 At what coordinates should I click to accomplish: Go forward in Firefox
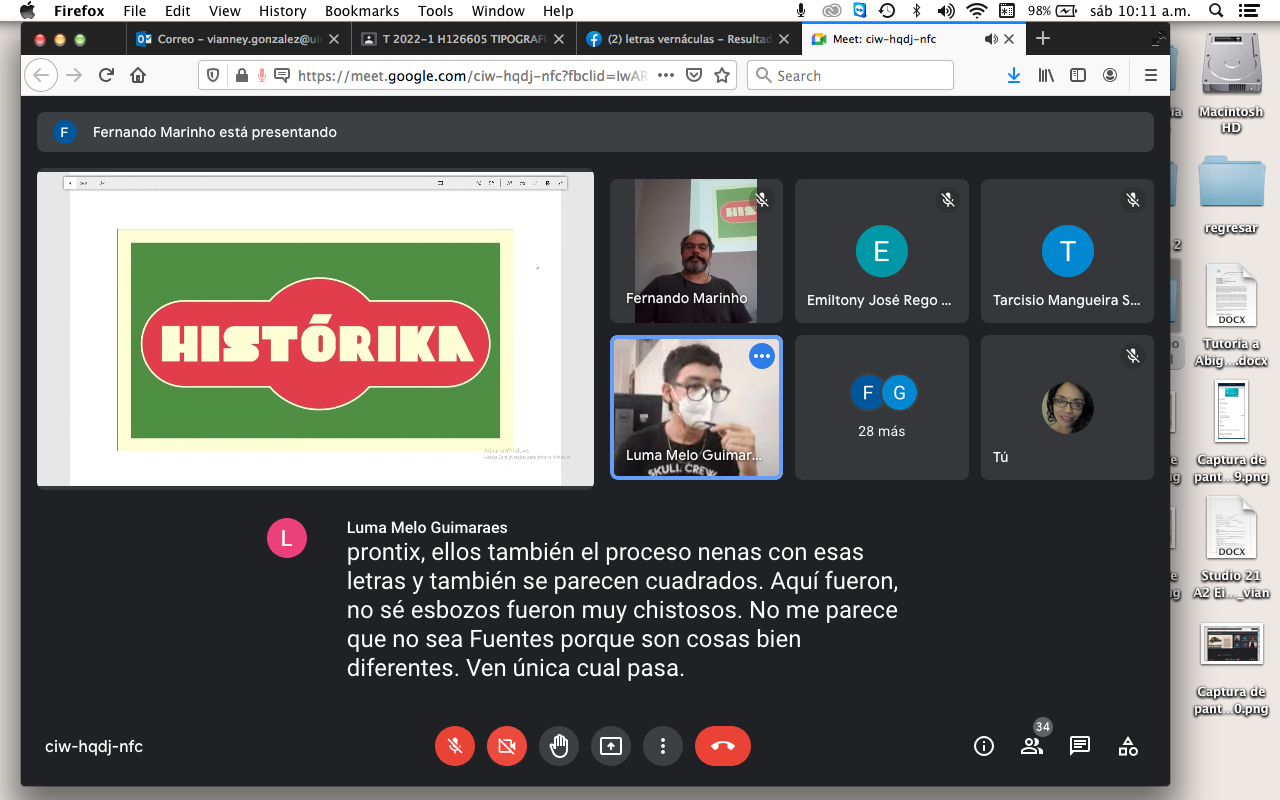pos(74,75)
